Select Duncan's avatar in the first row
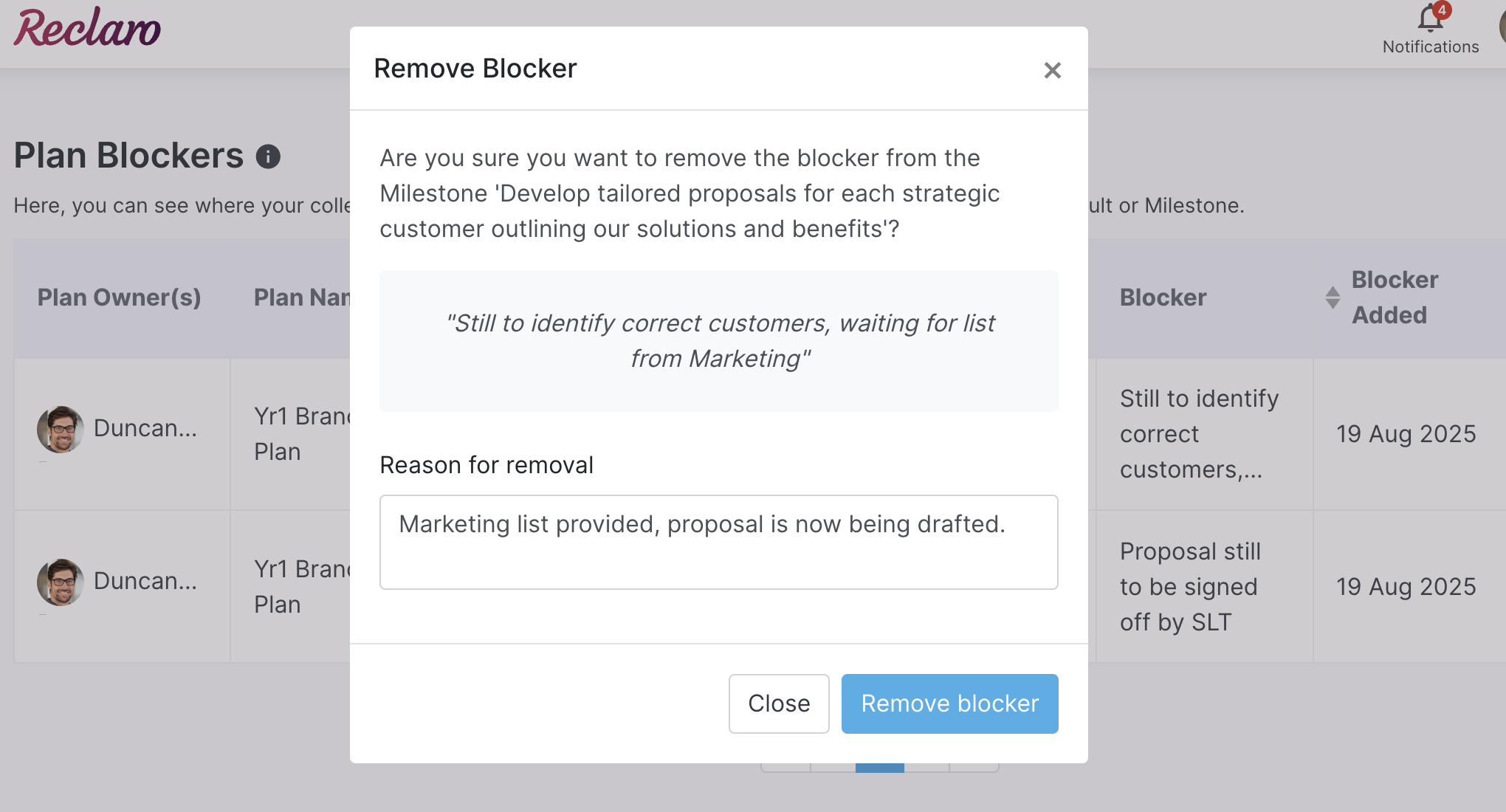The height and width of the screenshot is (812, 1506). [x=60, y=429]
